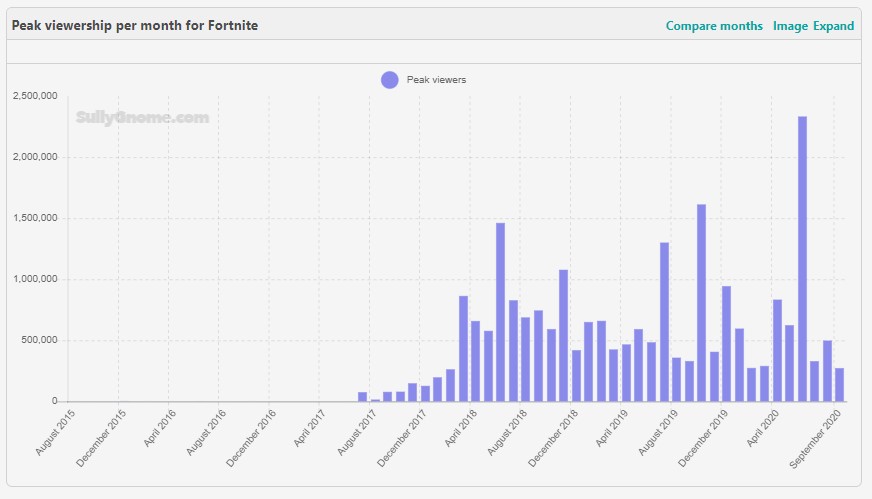Click the 2,000,000 y-axis value
The height and width of the screenshot is (499, 872).
(x=35, y=157)
